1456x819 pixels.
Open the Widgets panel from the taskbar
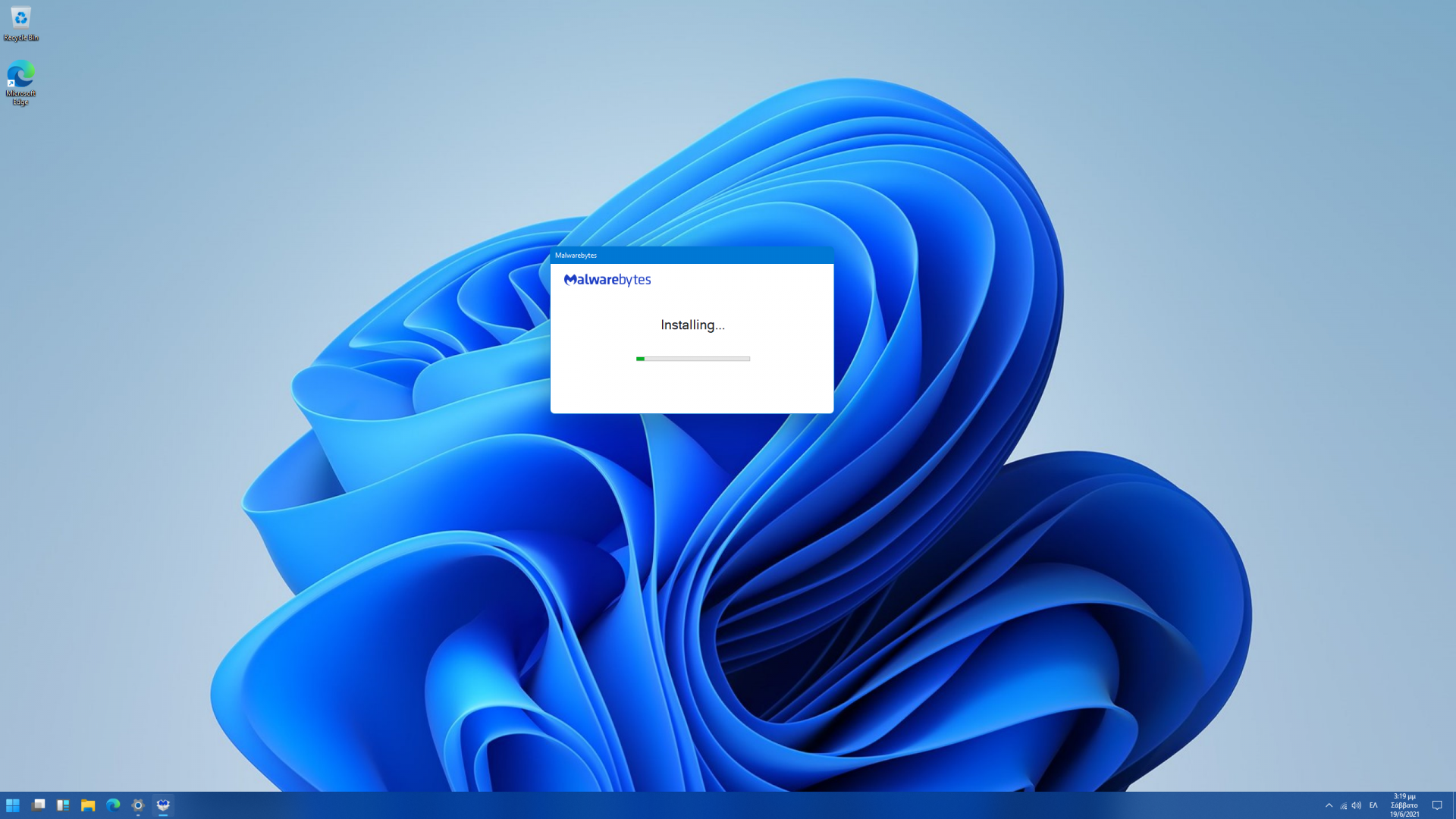click(x=63, y=805)
